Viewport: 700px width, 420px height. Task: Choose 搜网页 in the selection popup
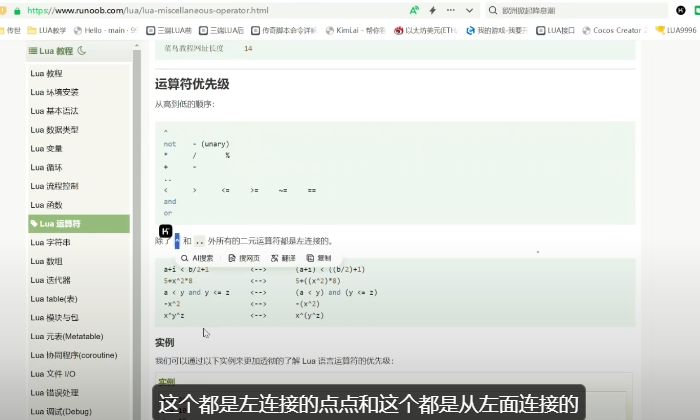coord(245,258)
